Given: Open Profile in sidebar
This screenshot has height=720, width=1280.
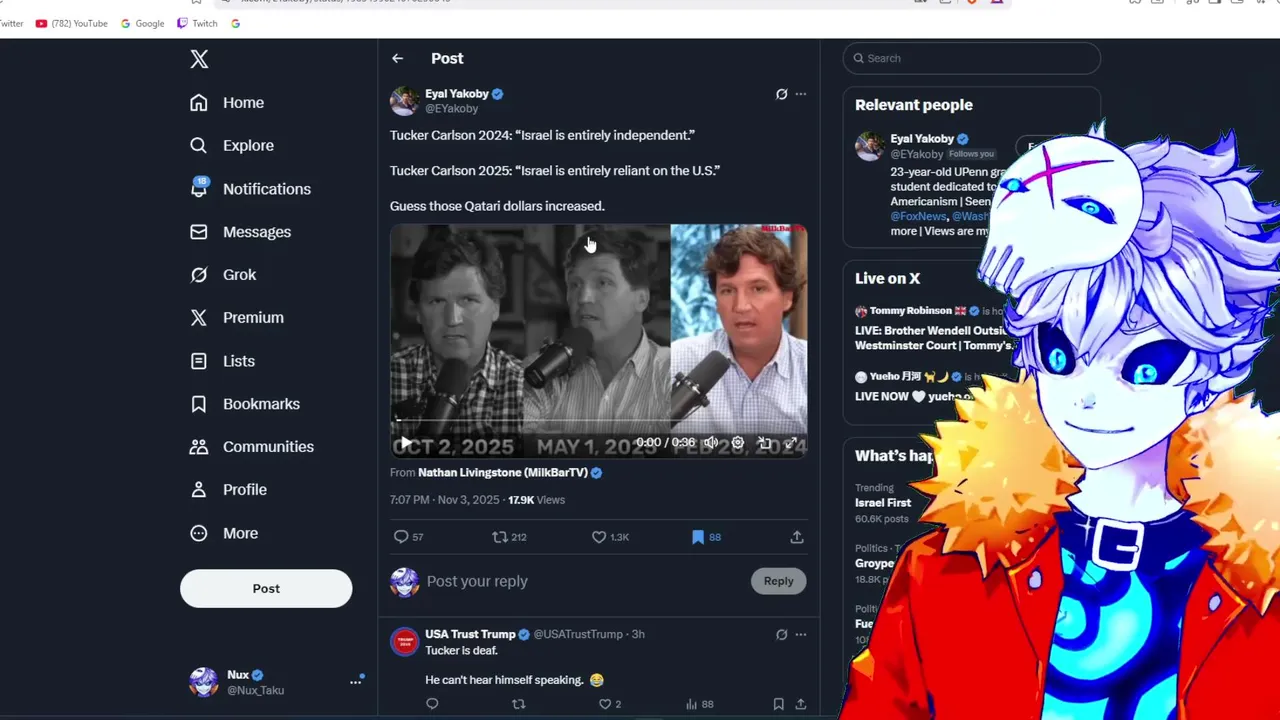Looking at the screenshot, I should point(228,490).
